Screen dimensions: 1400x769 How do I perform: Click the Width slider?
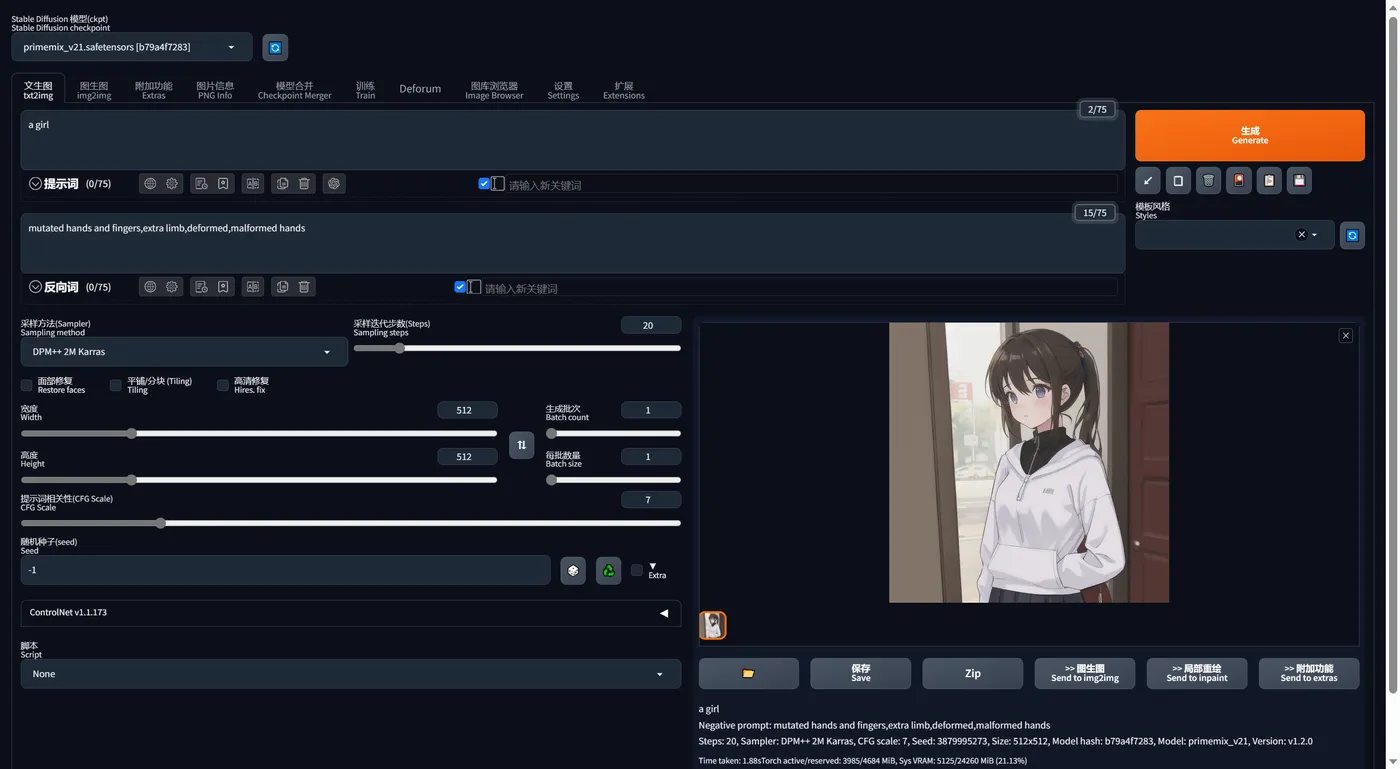click(x=259, y=434)
